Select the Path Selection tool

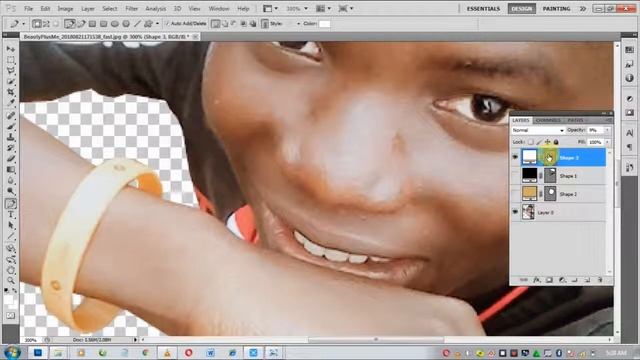click(11, 225)
